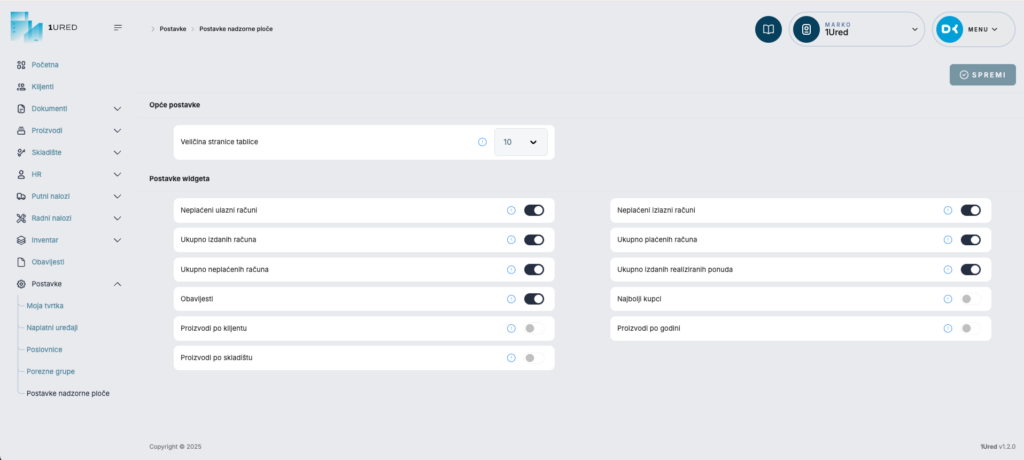This screenshot has height=460, width=1024.
Task: Click the book icon in top header
Action: (x=768, y=30)
